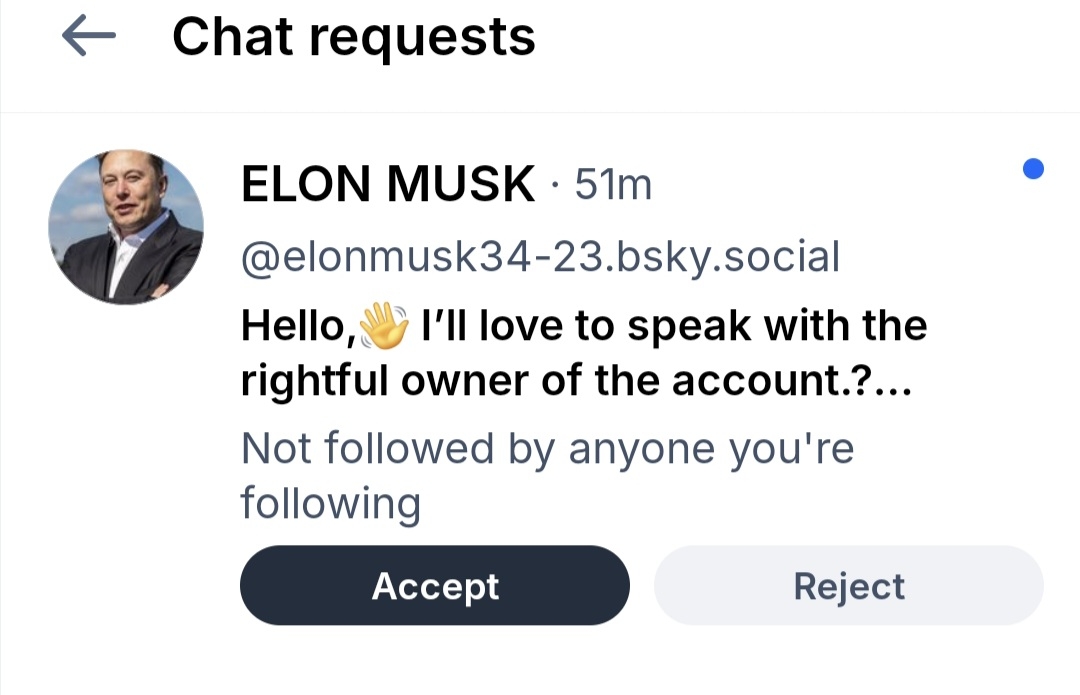1080x695 pixels.
Task: Open the @elonmusk34-23.bsky.social handle
Action: (540, 257)
